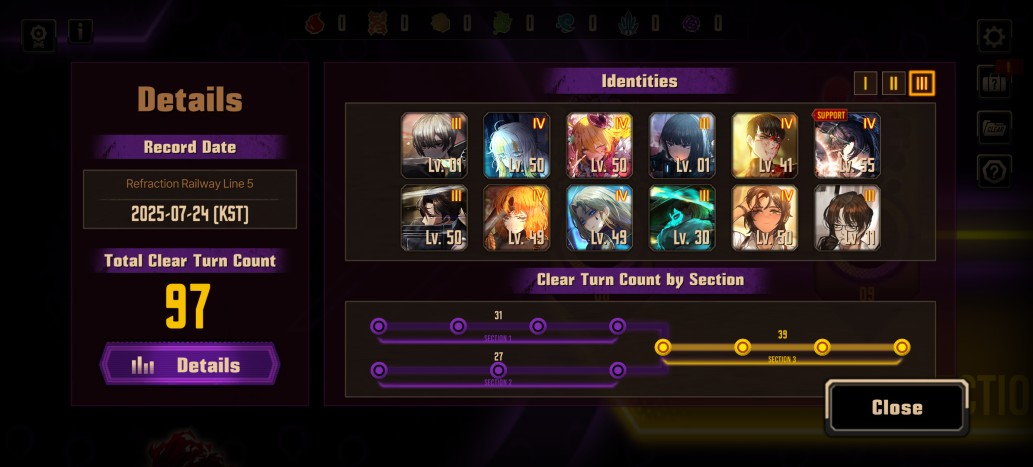Select team tab III
This screenshot has height=467, width=1033.
[922, 84]
